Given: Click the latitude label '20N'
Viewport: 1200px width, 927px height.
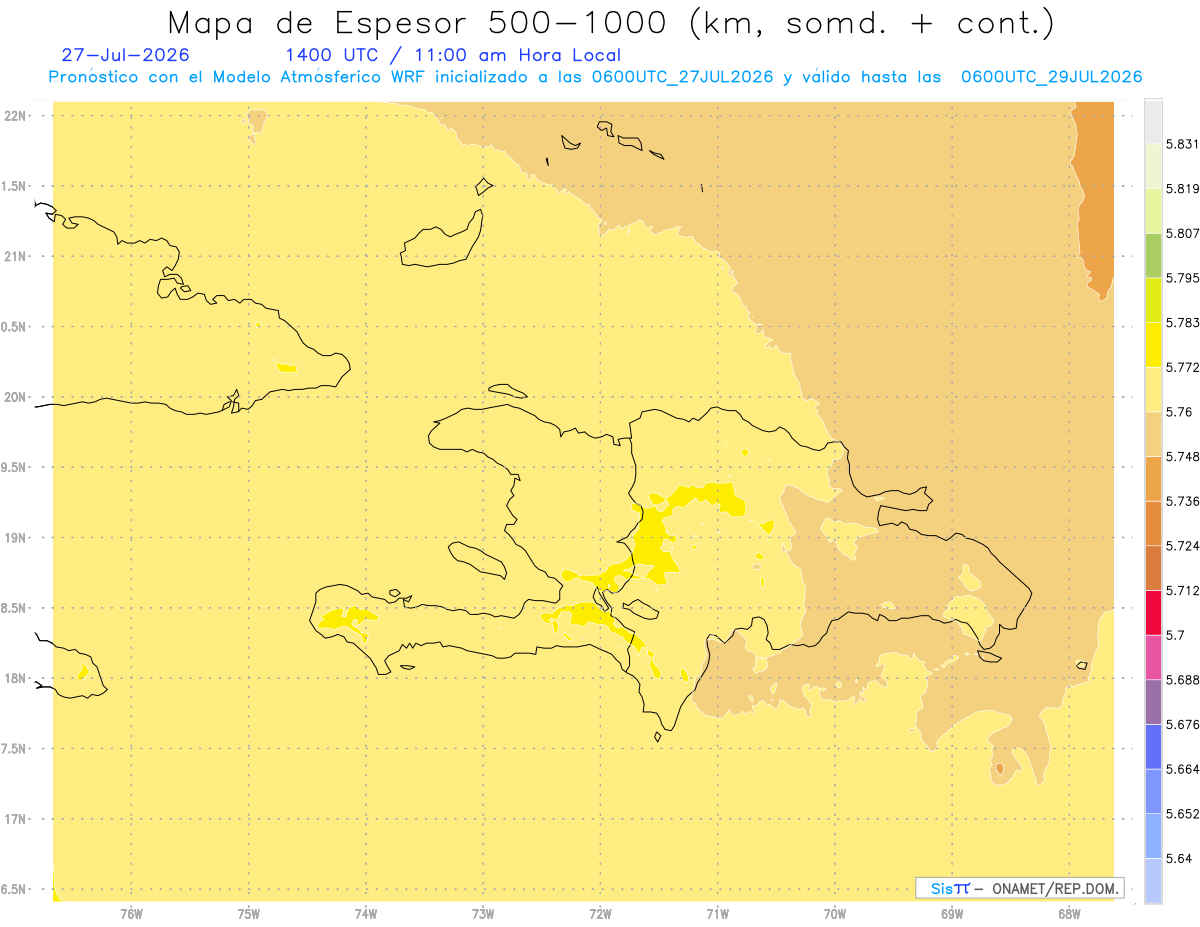Looking at the screenshot, I should point(14,397).
